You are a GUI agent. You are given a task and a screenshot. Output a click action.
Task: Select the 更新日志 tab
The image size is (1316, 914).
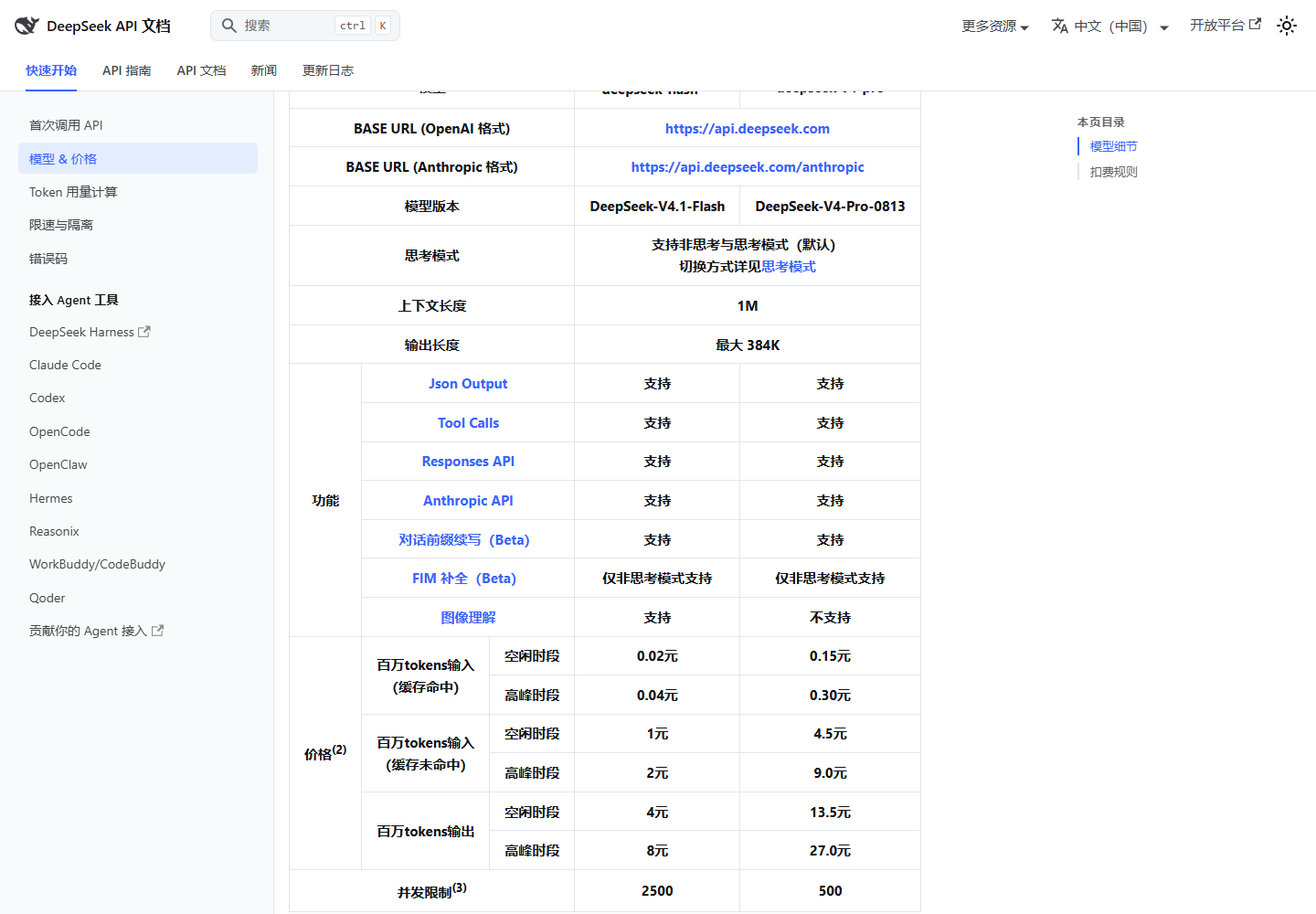pyautogui.click(x=328, y=70)
